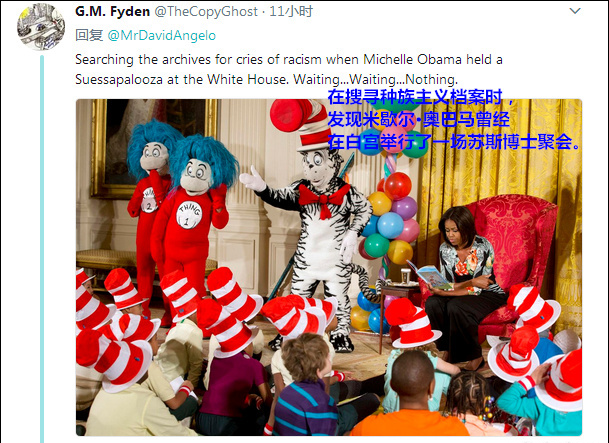
Task: Click the gold framed painting in photo
Action: 153,148
